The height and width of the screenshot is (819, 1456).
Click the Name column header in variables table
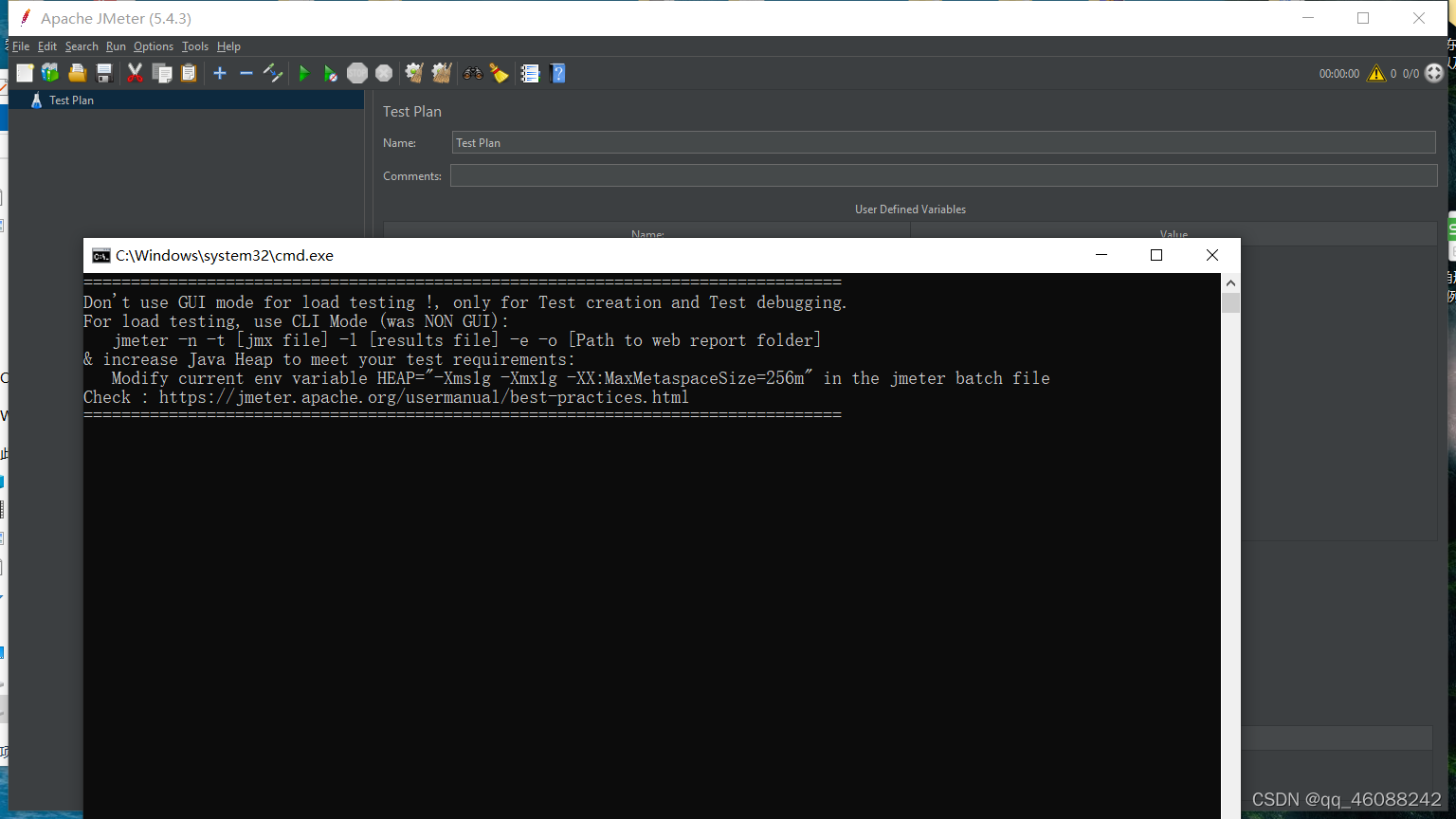tap(647, 232)
